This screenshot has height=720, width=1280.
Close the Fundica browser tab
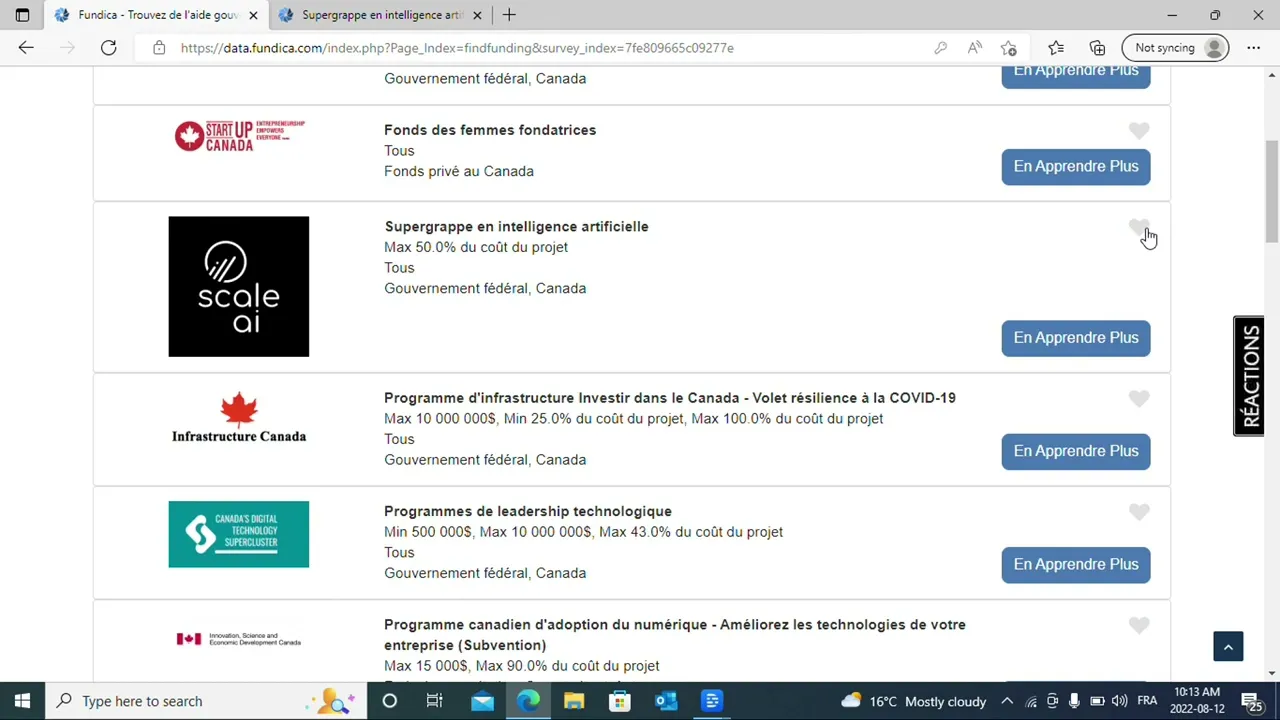coord(253,15)
